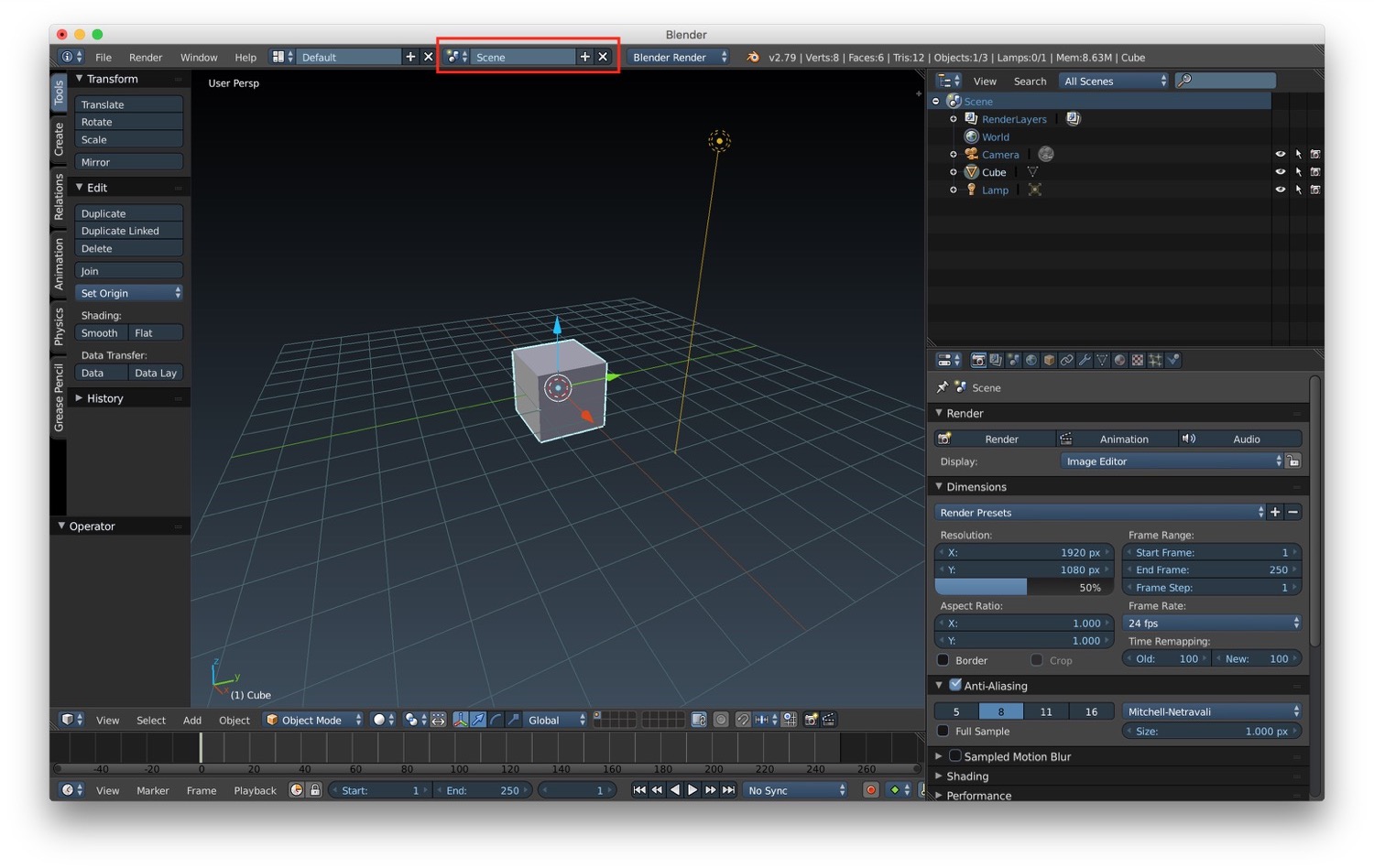Expand the Camera item in outliner
Image resolution: width=1374 pixels, height=868 pixels.
[x=954, y=155]
